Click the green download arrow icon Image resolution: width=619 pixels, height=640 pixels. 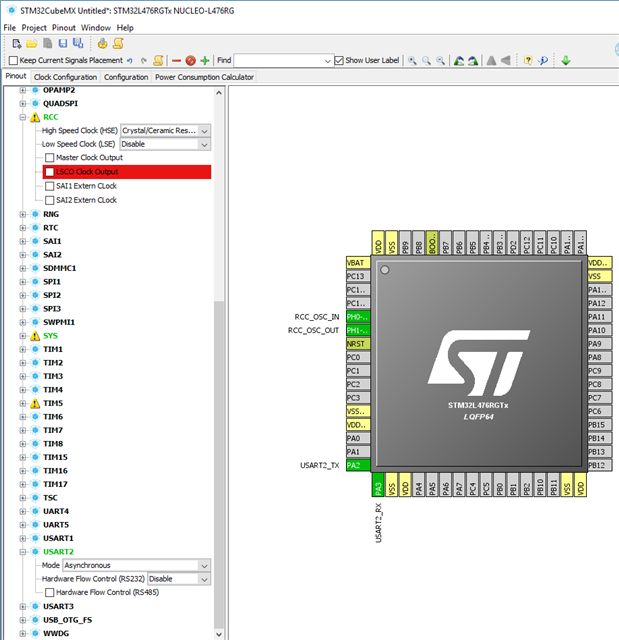coord(565,60)
